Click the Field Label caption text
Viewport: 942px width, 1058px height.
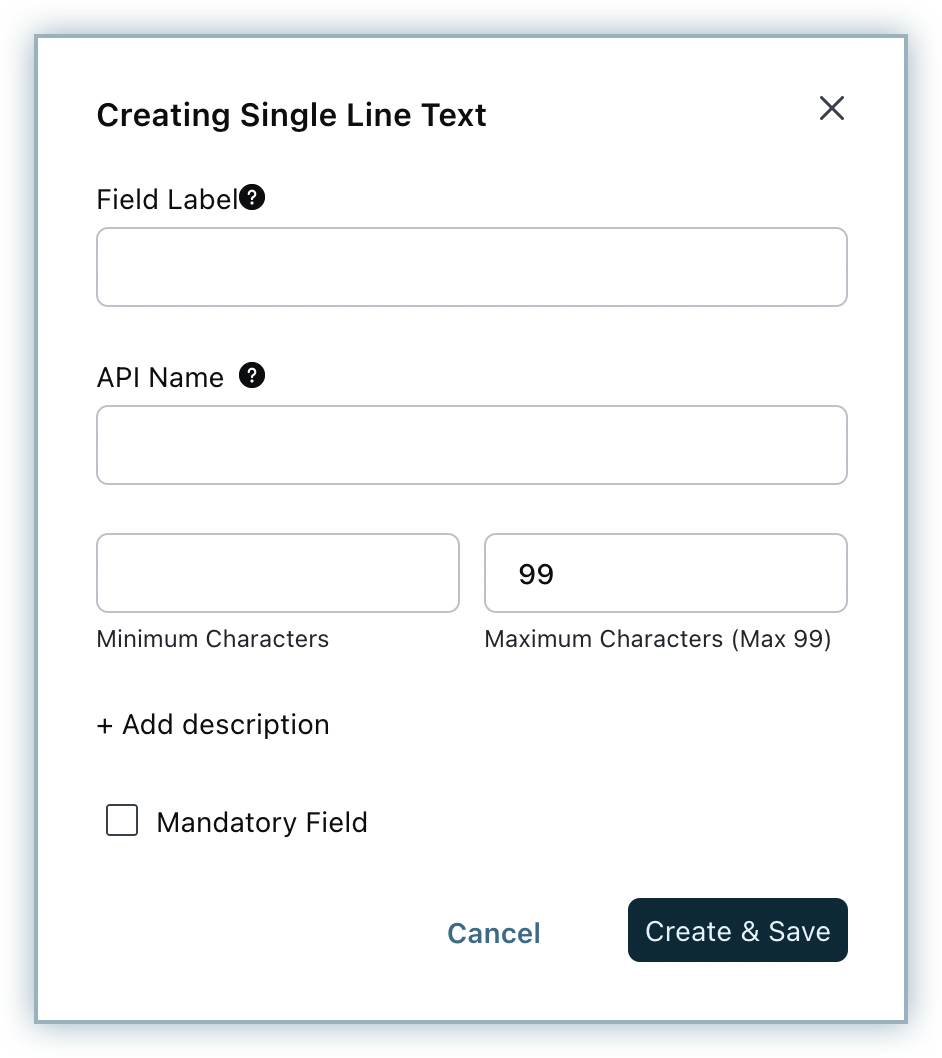pyautogui.click(x=167, y=200)
